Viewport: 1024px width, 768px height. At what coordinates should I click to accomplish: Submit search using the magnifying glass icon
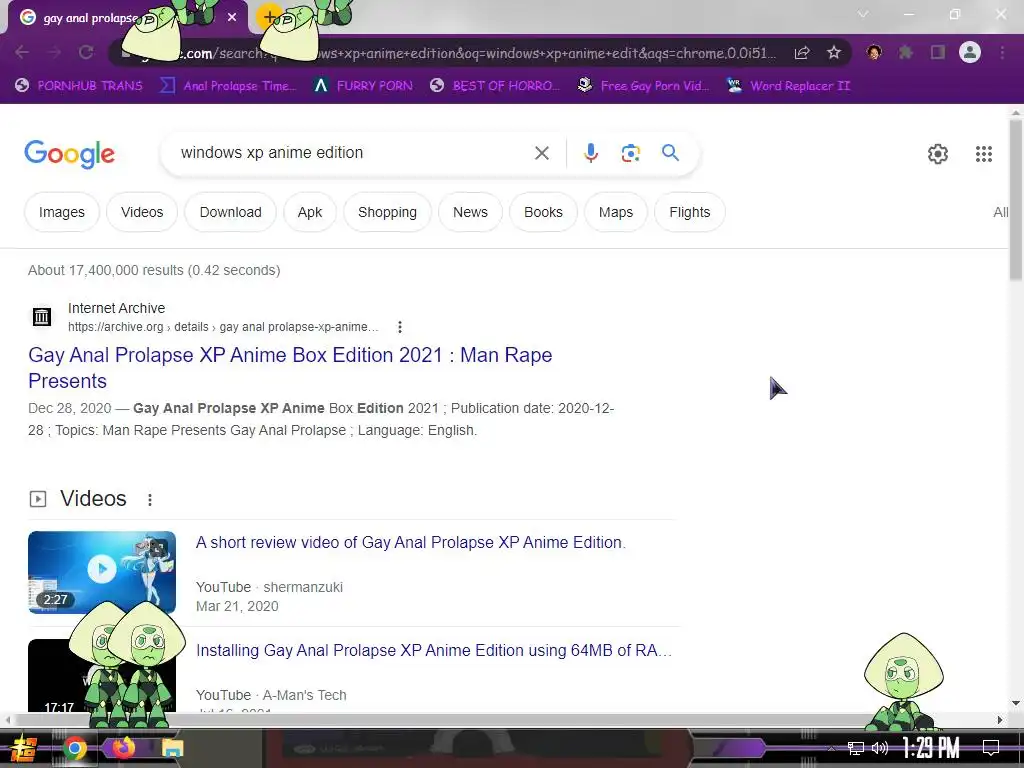click(670, 153)
